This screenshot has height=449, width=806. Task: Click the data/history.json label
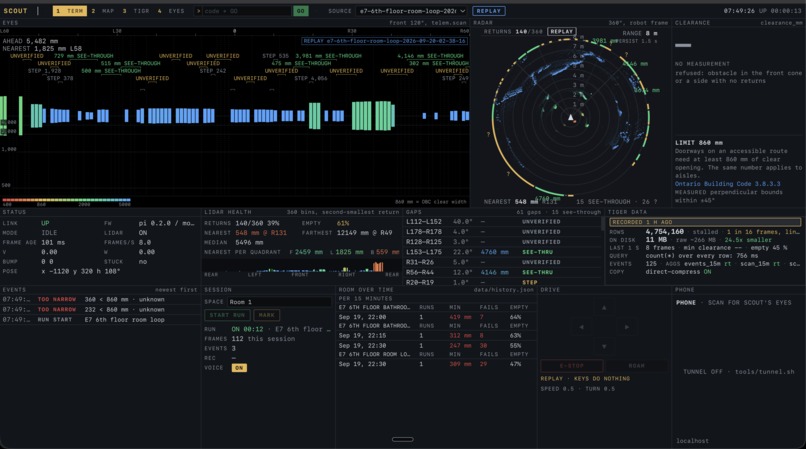pos(504,290)
